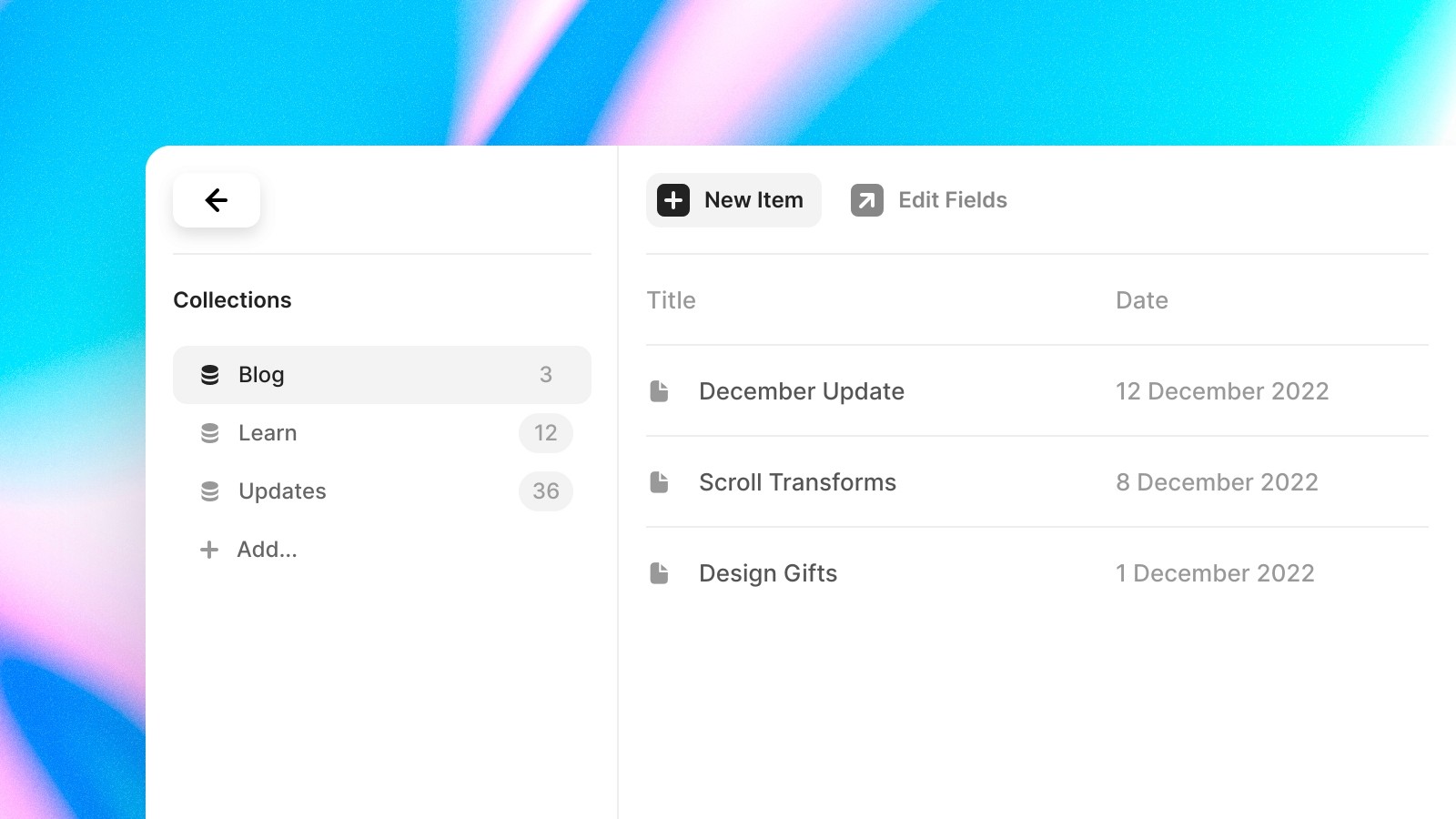
Task: Click the plus icon next to Add...
Action: pyautogui.click(x=210, y=550)
